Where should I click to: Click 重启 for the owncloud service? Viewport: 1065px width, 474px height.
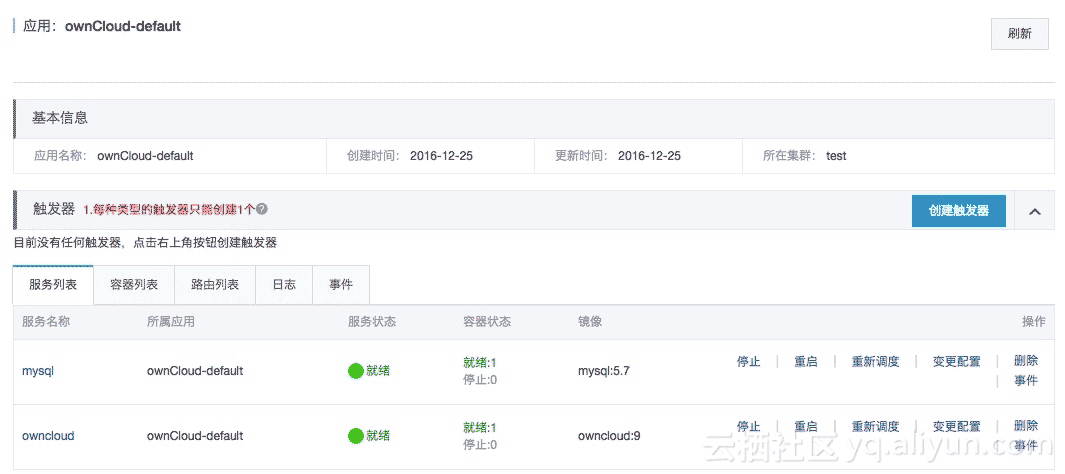(806, 426)
